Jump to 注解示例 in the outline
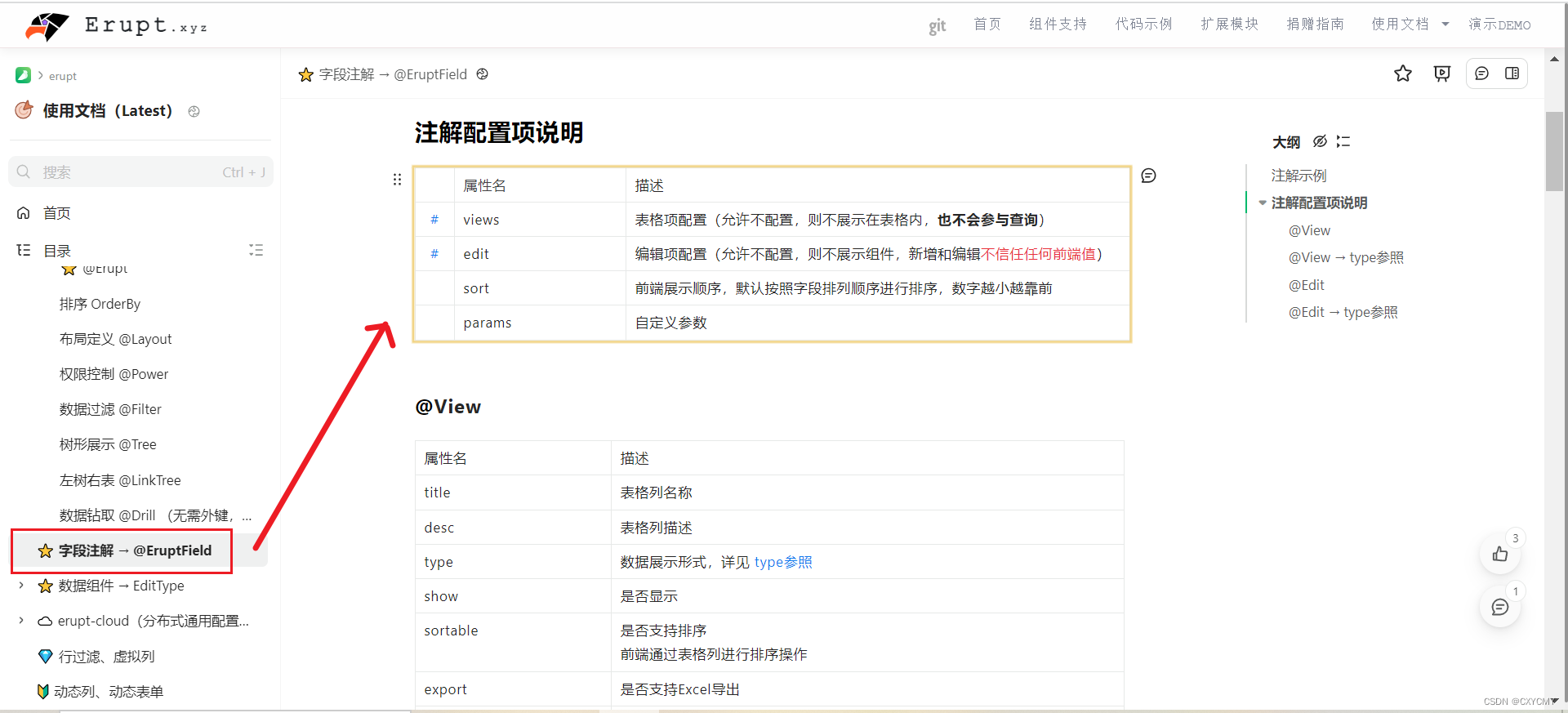 tap(1298, 176)
